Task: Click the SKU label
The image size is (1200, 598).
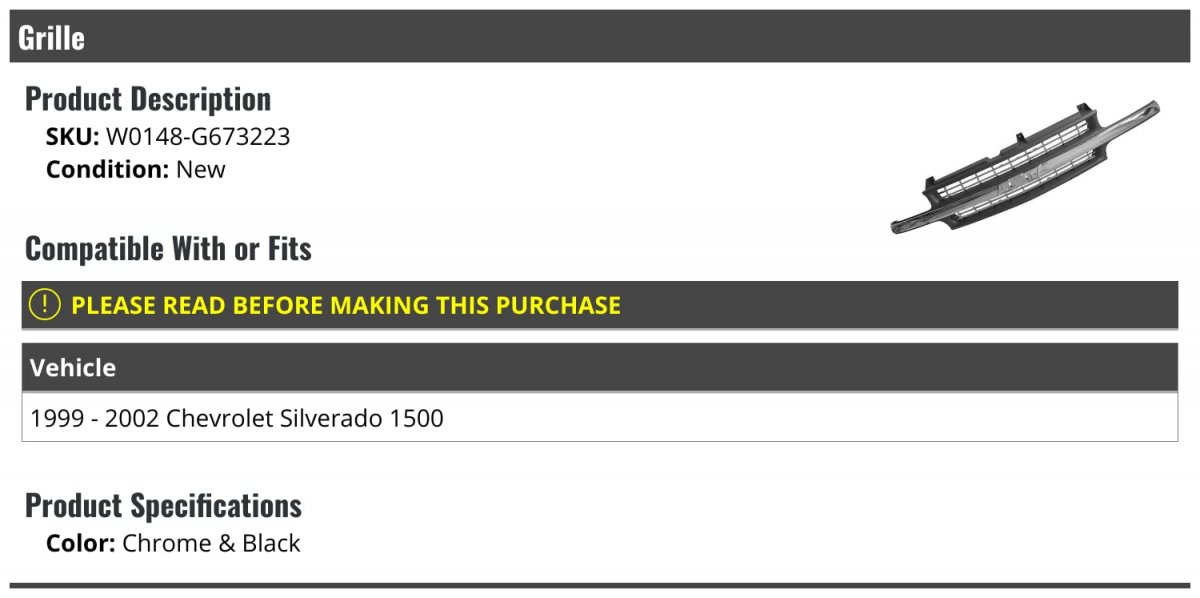Action: point(73,137)
